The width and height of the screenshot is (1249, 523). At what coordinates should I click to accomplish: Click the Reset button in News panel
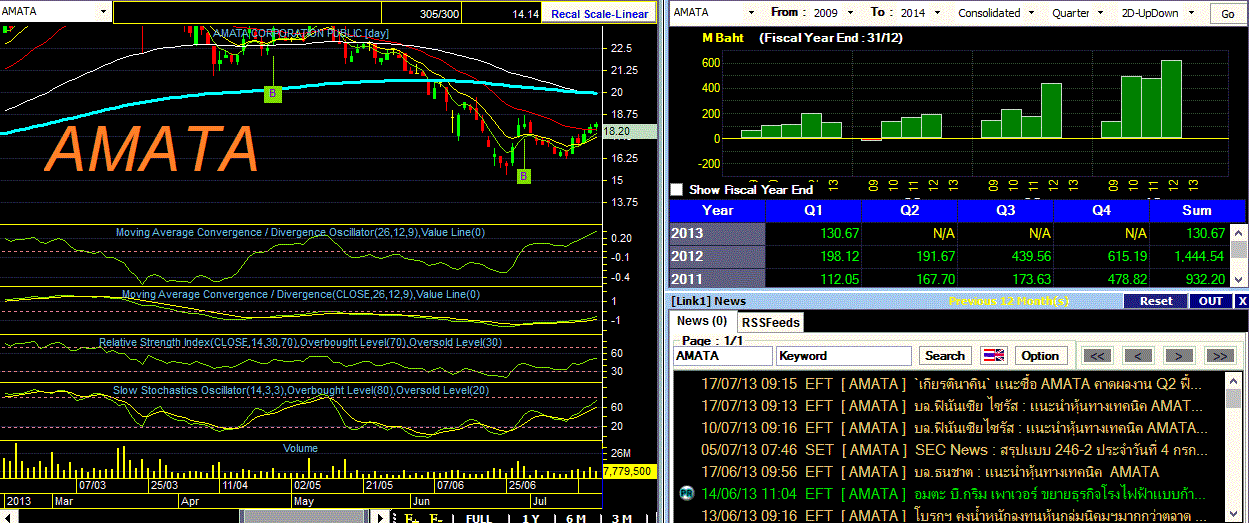tap(1156, 301)
